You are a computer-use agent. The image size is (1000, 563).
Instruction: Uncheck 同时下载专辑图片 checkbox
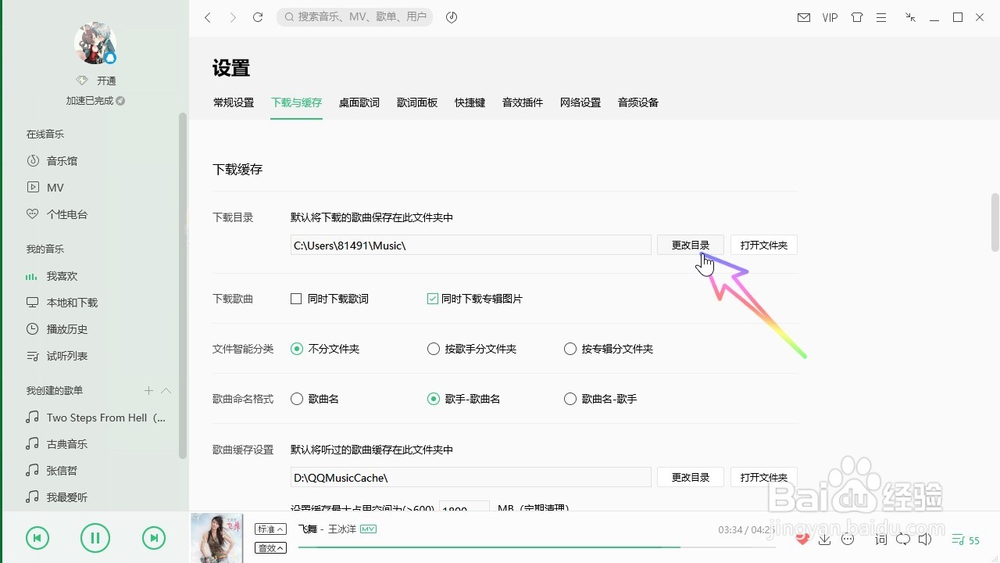(x=432, y=298)
